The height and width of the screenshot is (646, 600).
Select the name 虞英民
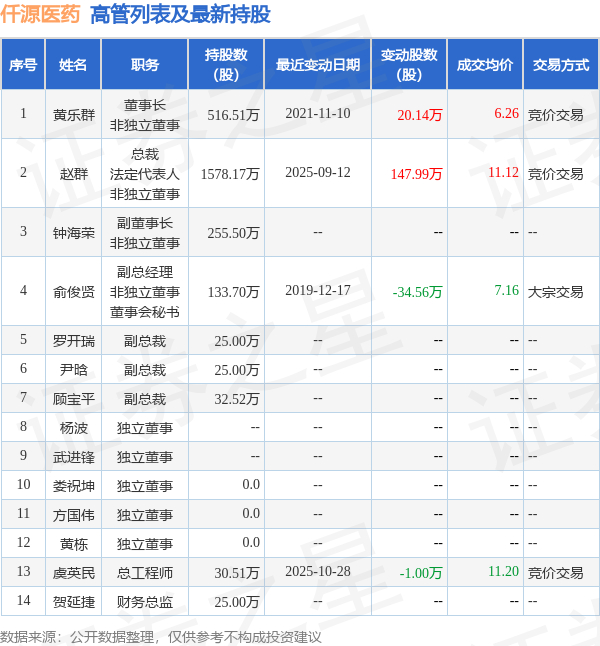pyautogui.click(x=74, y=573)
